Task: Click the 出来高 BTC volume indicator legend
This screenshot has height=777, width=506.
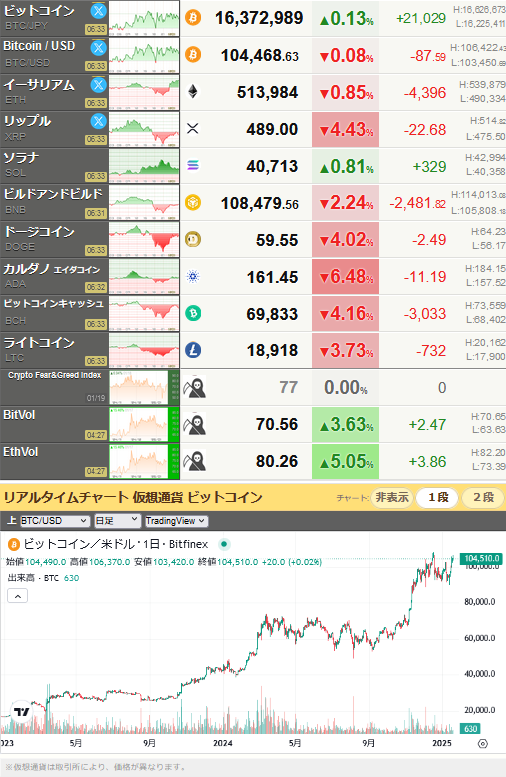Action: (43, 578)
